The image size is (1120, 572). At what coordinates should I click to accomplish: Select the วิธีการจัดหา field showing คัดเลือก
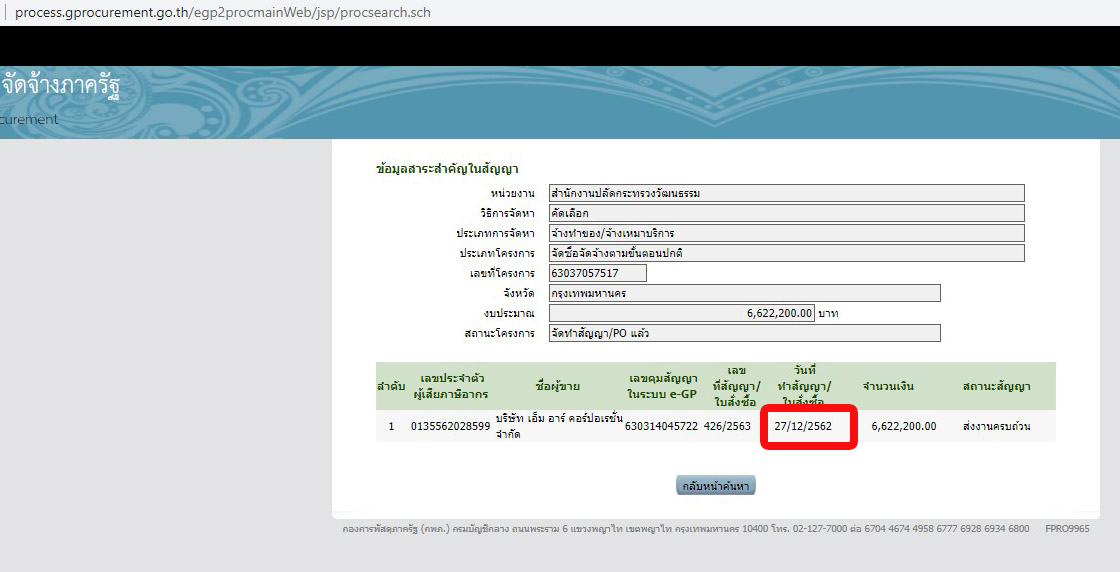click(785, 213)
